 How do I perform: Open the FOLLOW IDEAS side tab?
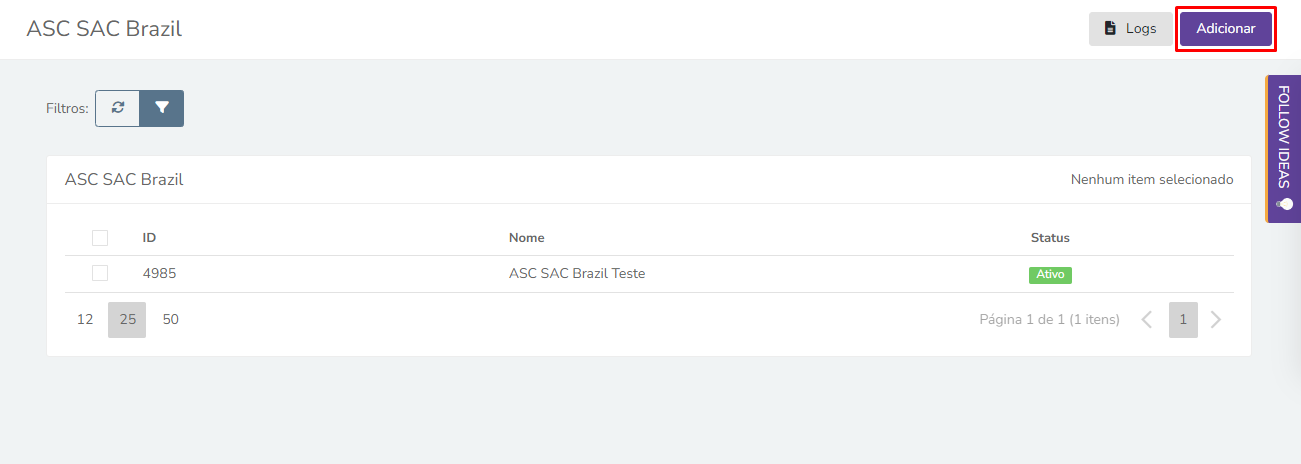click(x=1284, y=149)
